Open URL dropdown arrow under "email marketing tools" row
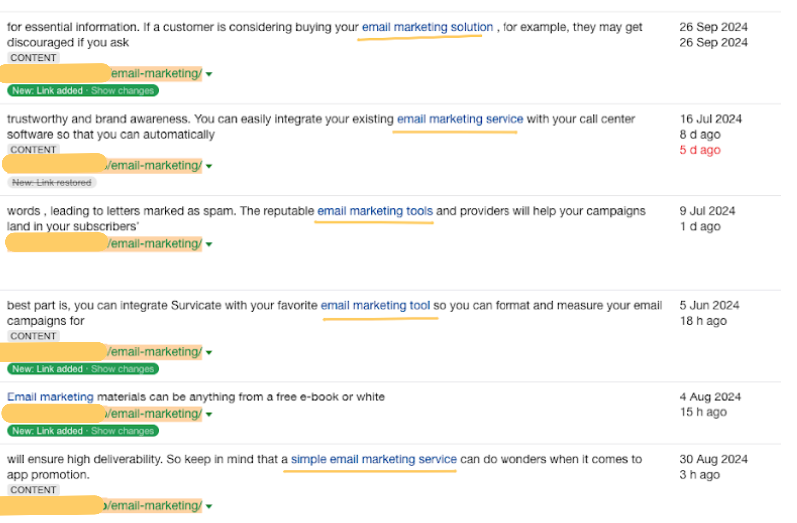This screenshot has width=797, height=523. [209, 244]
